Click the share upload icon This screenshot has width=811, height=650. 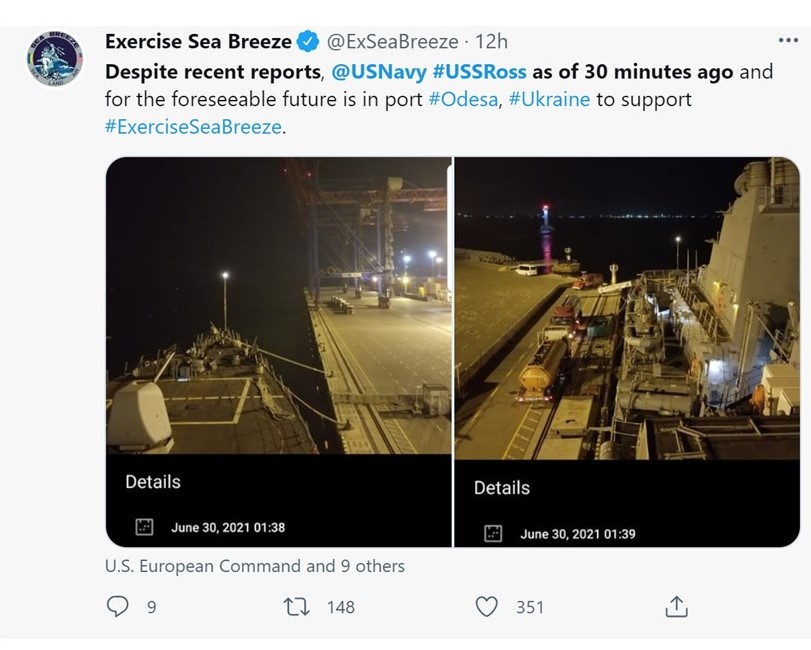(x=676, y=606)
